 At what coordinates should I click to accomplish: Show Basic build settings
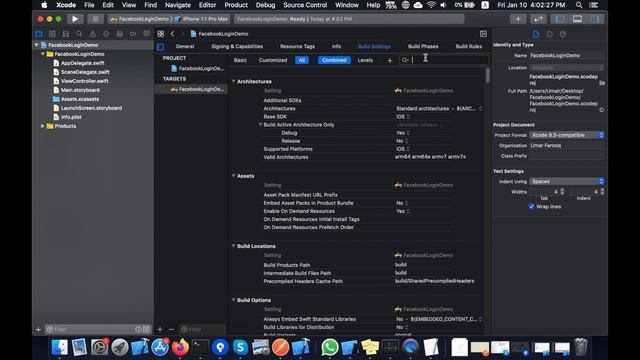pyautogui.click(x=240, y=60)
